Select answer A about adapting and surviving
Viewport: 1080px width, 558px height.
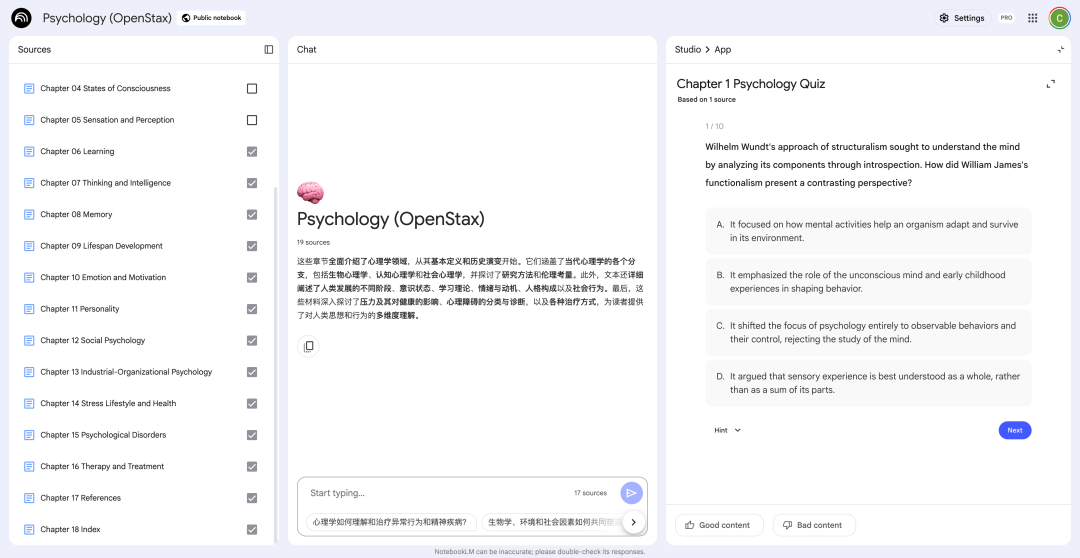tap(868, 231)
